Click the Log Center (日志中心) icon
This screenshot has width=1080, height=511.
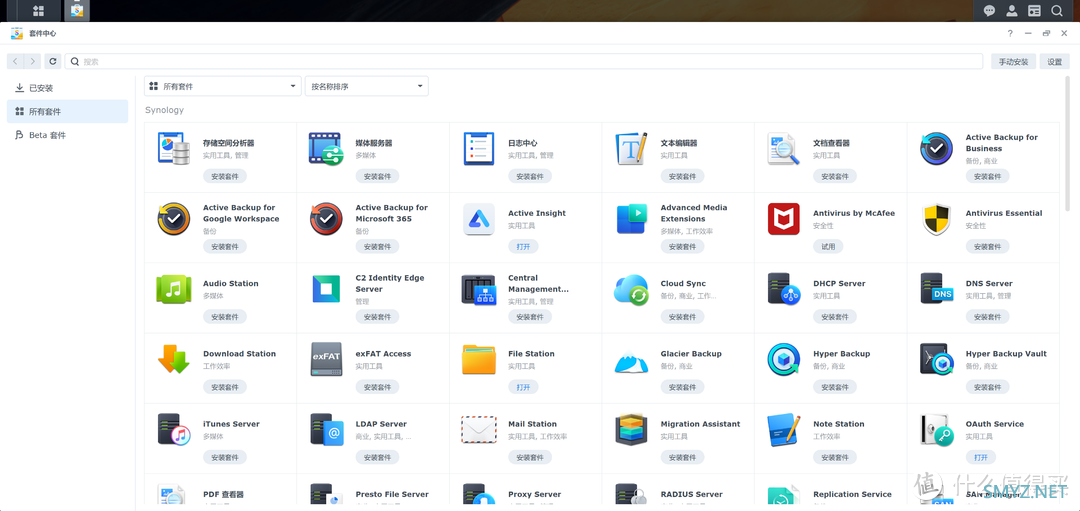click(x=479, y=149)
